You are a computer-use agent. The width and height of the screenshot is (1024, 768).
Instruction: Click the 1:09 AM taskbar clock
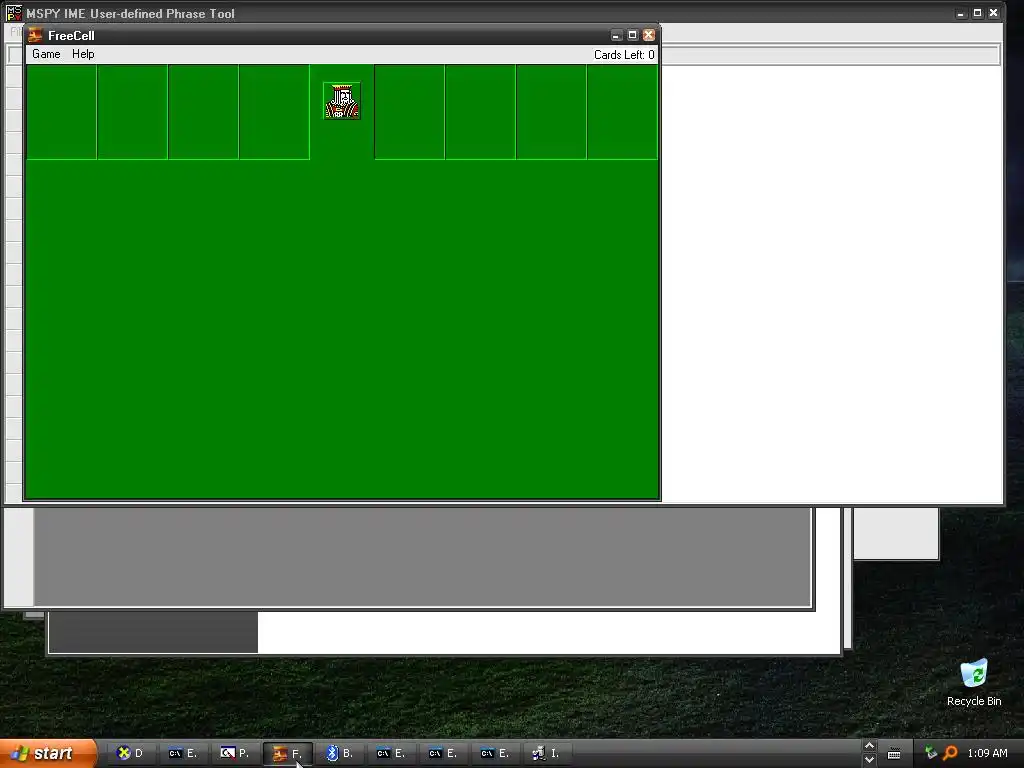click(987, 753)
